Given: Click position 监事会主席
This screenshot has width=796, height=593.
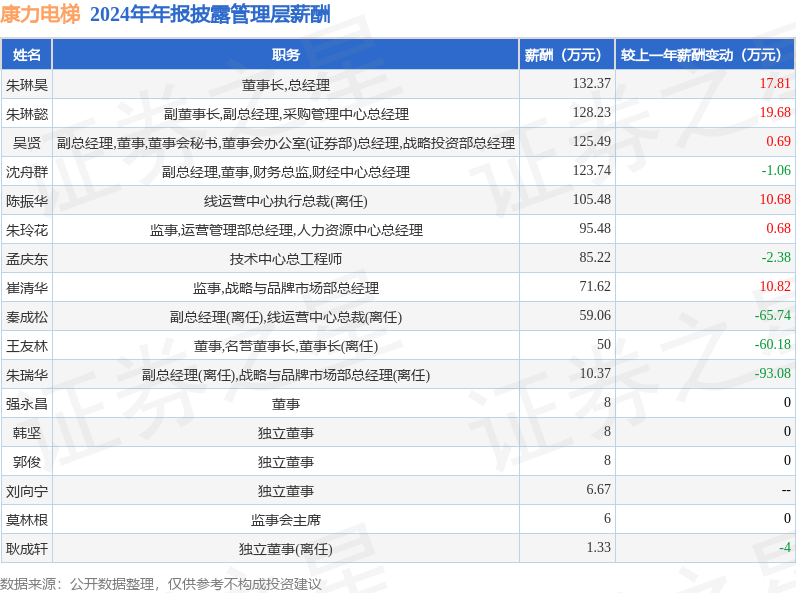Looking at the screenshot, I should tap(286, 519).
